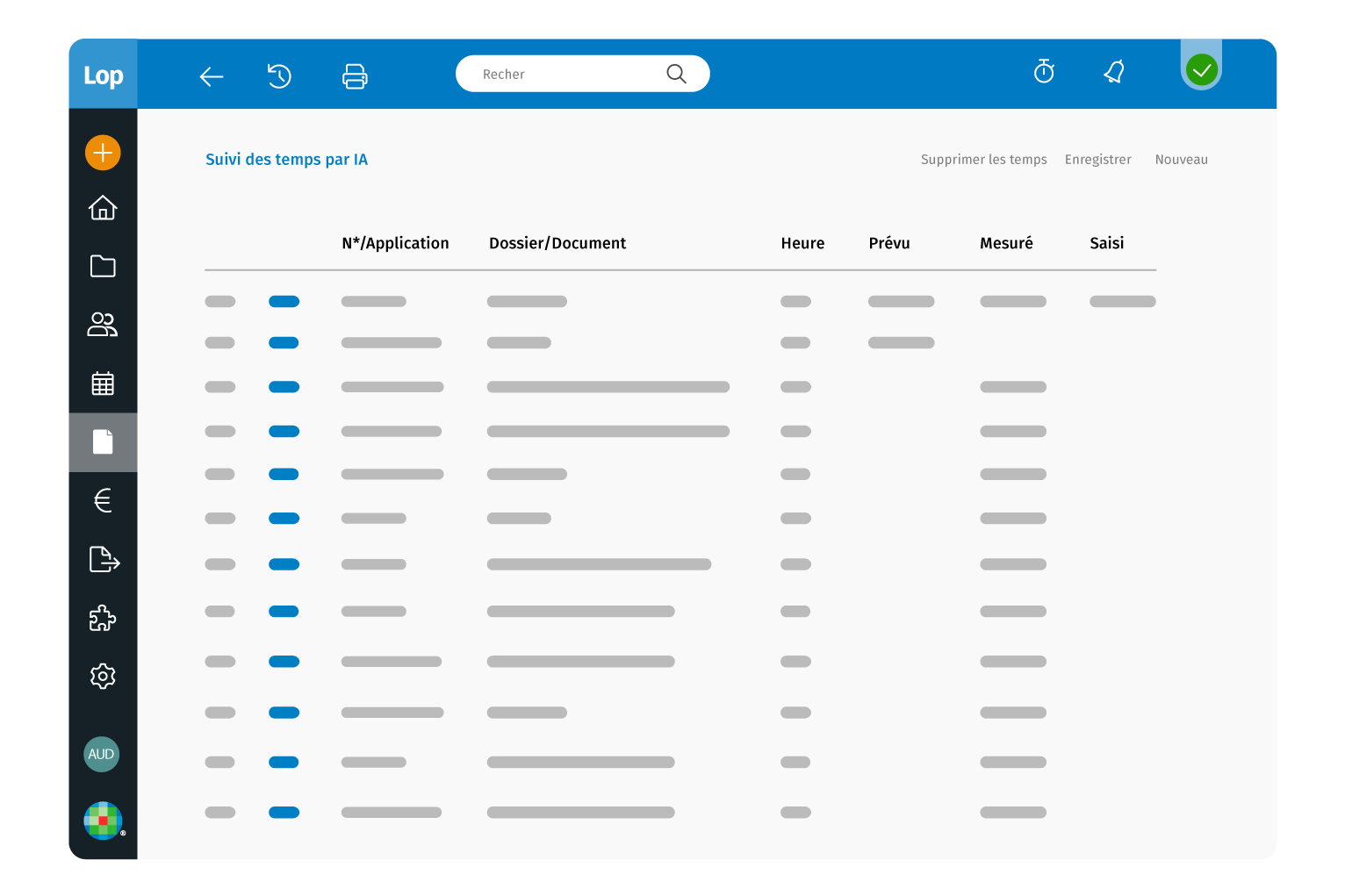This screenshot has width=1345, height=896.
Task: Open the AUD user avatar
Action: point(101,754)
